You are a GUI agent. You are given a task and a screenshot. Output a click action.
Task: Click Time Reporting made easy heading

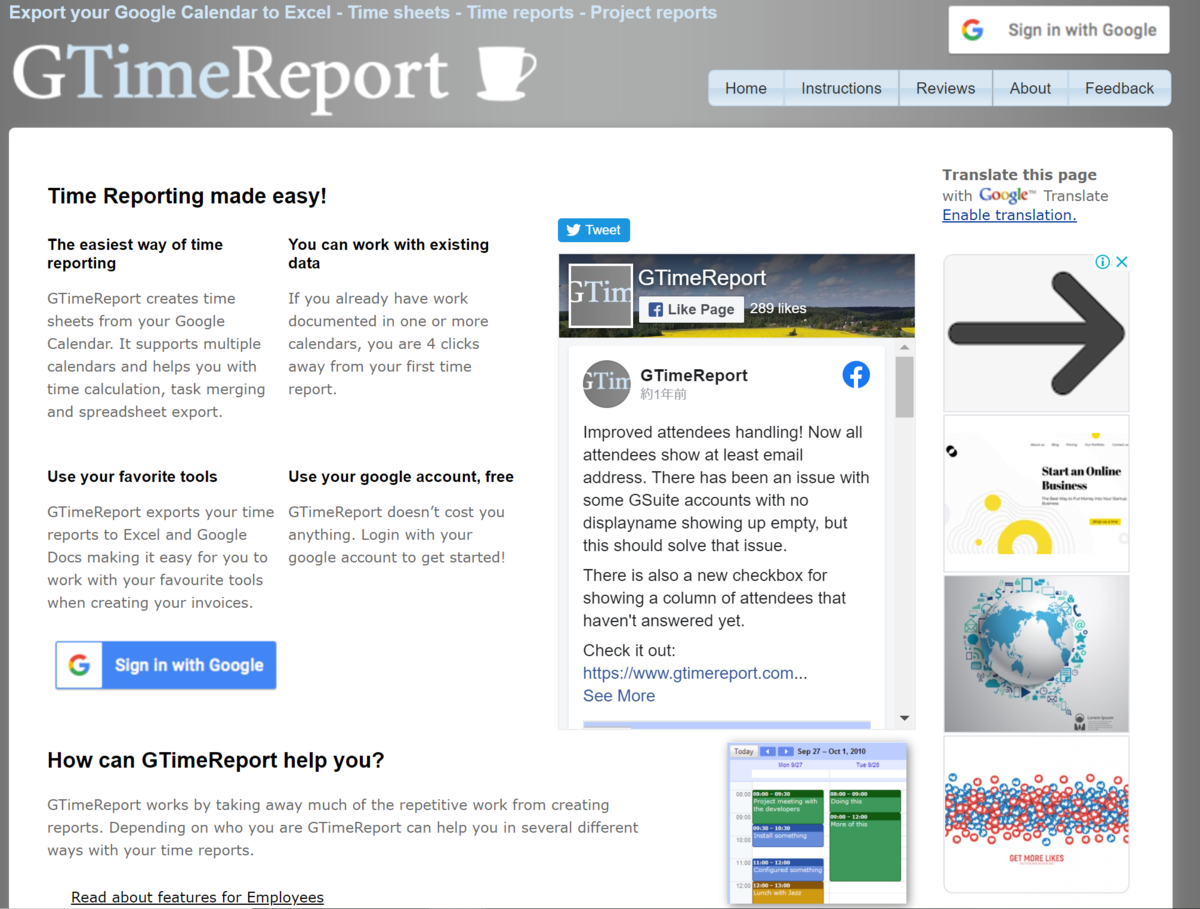[187, 196]
